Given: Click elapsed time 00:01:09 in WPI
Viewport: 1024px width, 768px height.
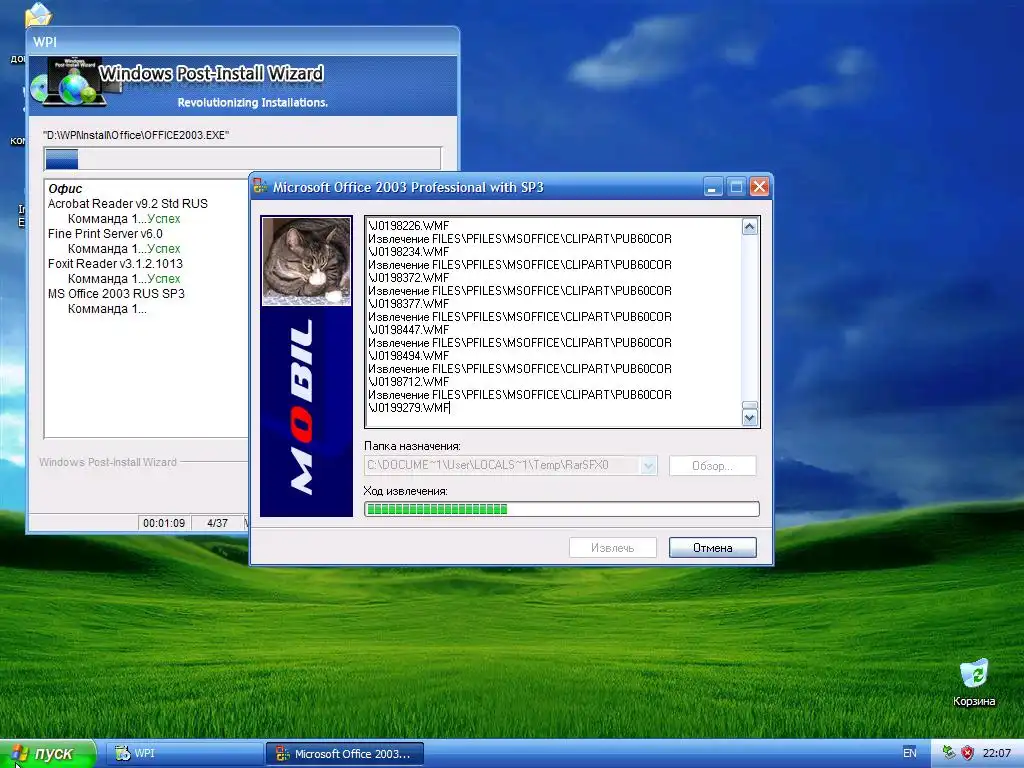Looking at the screenshot, I should click(164, 523).
